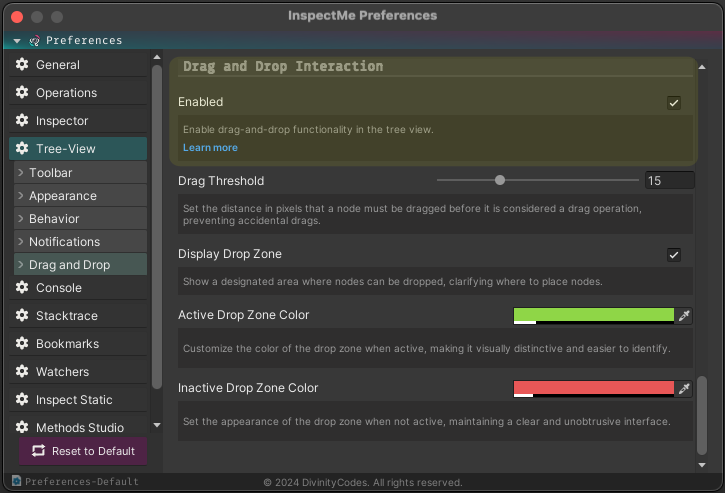Toggle the Drag and Drop Enabled checkbox
Viewport: 725px width, 493px height.
(x=674, y=103)
